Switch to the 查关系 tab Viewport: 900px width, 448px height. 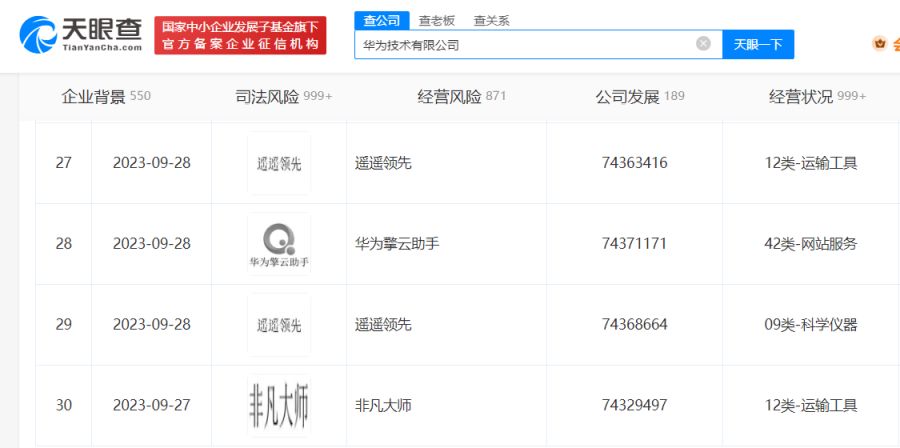[x=491, y=21]
